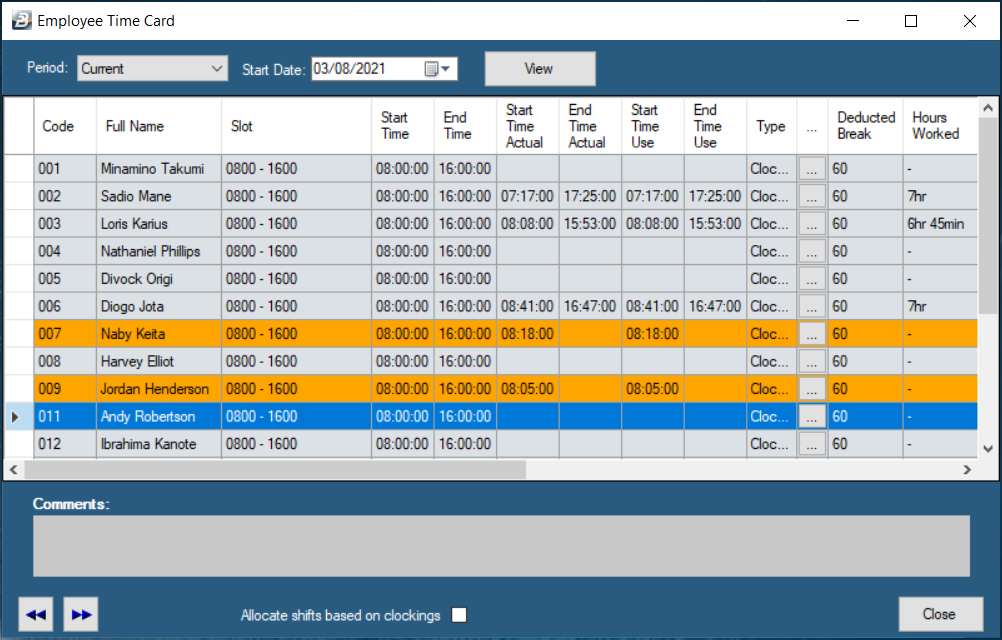1002x640 pixels.
Task: Select the Sadio Mane name cell
Action: (x=159, y=197)
